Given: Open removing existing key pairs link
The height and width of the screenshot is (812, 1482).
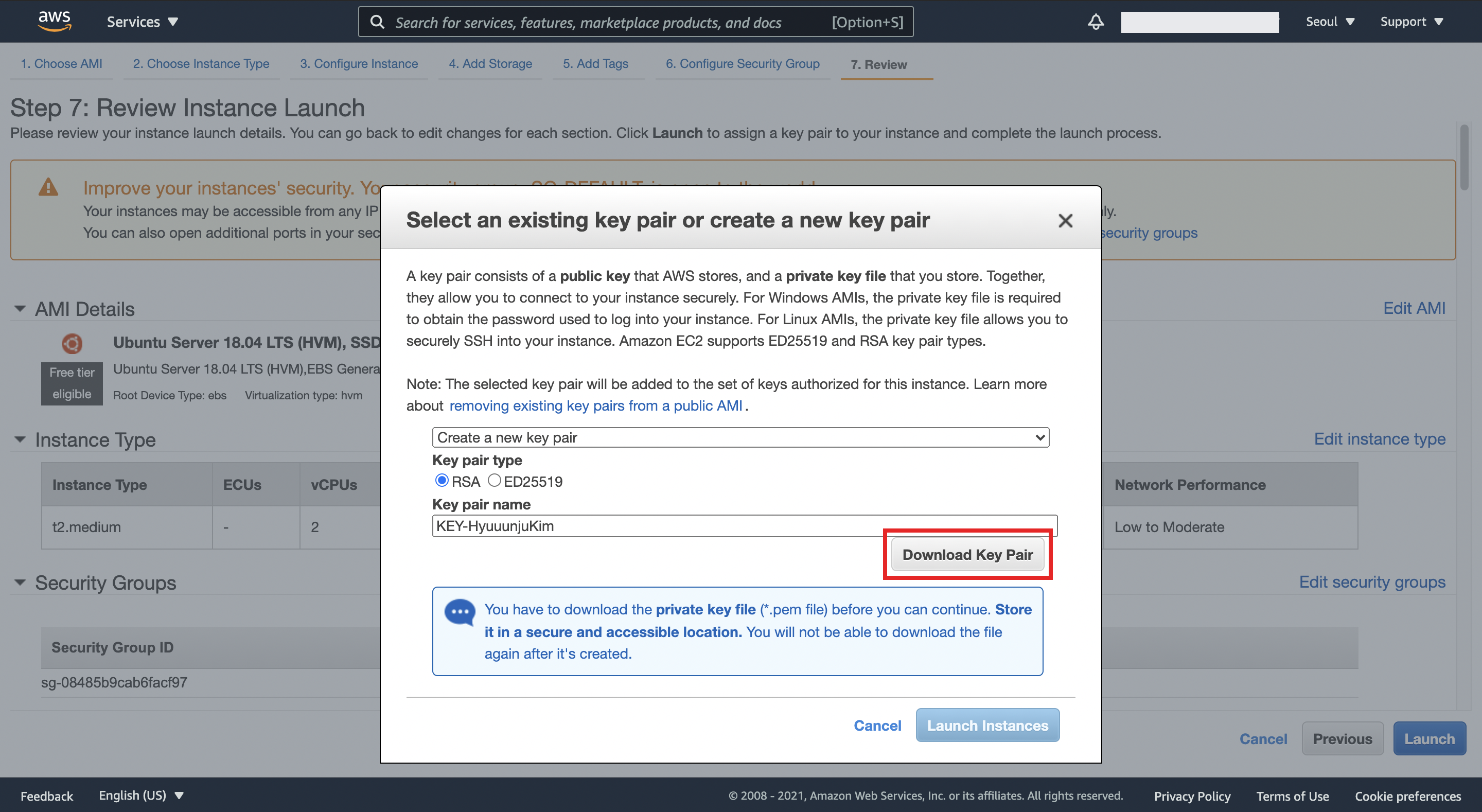Looking at the screenshot, I should (595, 405).
